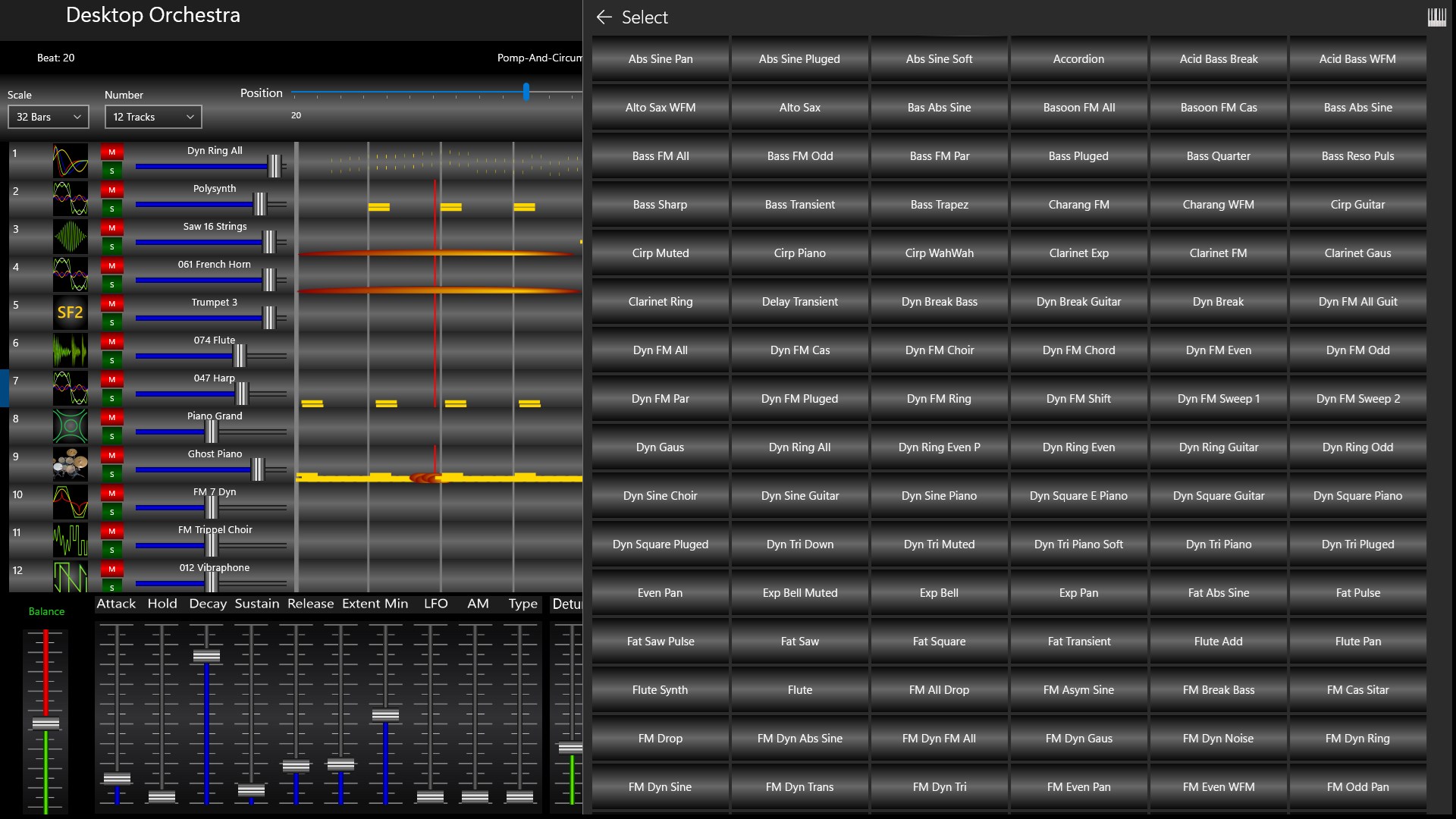
Task: Click the piano keyboard icon in top right corner
Action: pos(1439,17)
